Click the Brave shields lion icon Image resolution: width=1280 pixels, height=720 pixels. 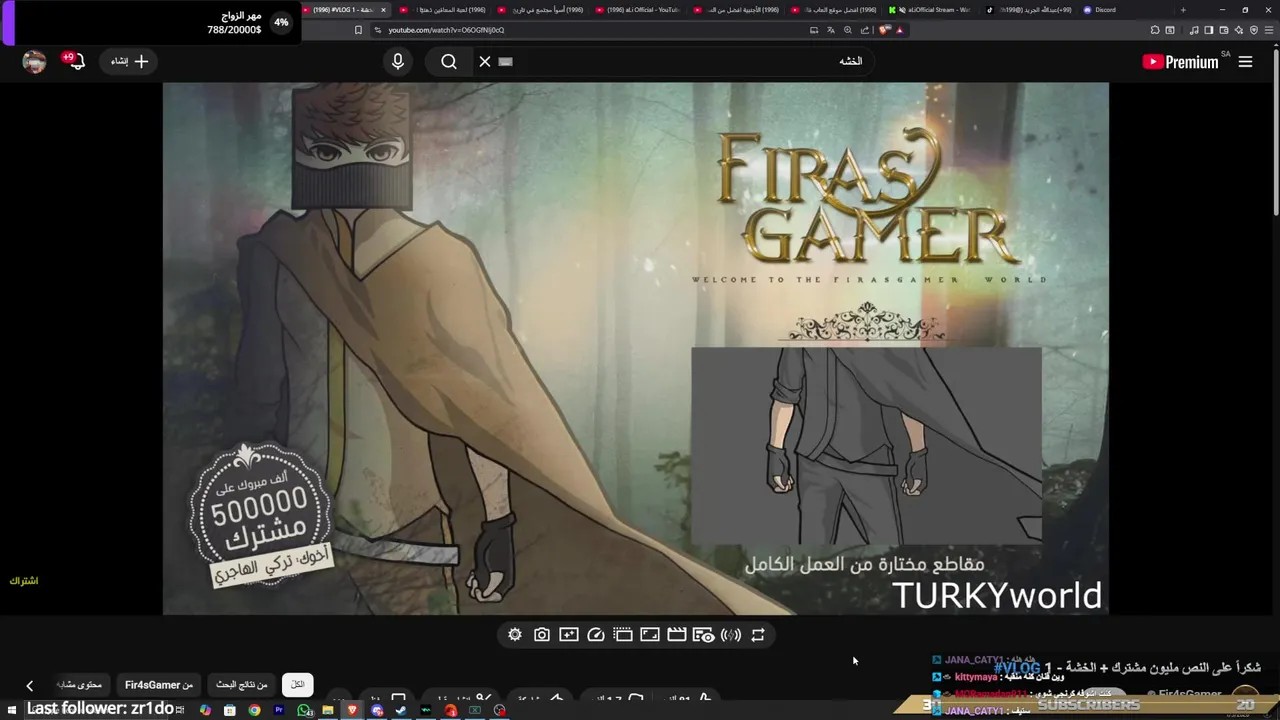pos(884,30)
